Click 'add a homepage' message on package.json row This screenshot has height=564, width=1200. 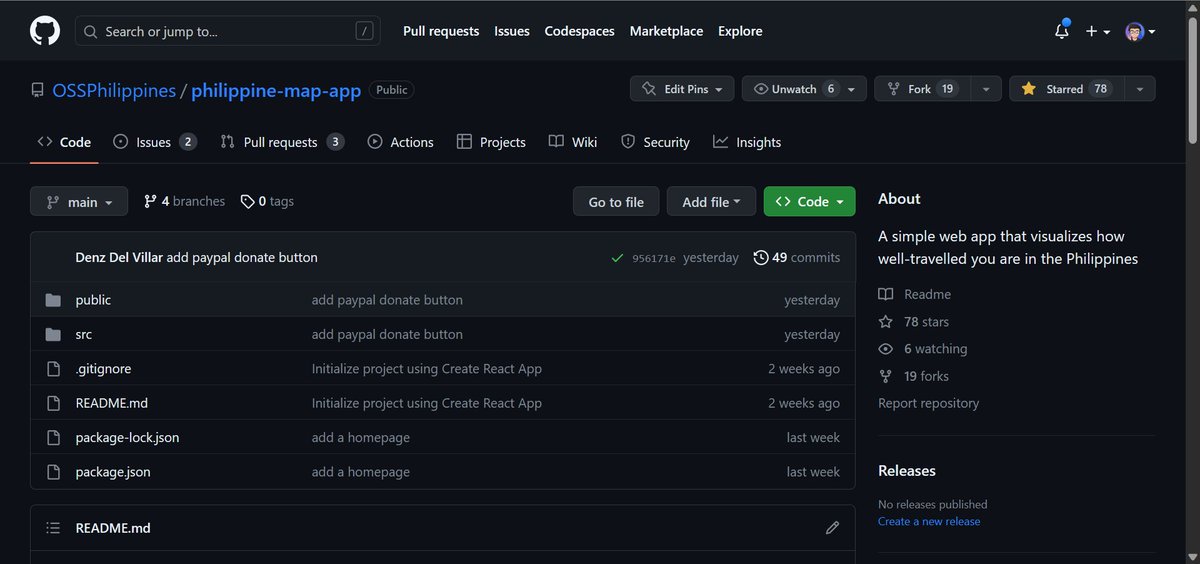(361, 471)
